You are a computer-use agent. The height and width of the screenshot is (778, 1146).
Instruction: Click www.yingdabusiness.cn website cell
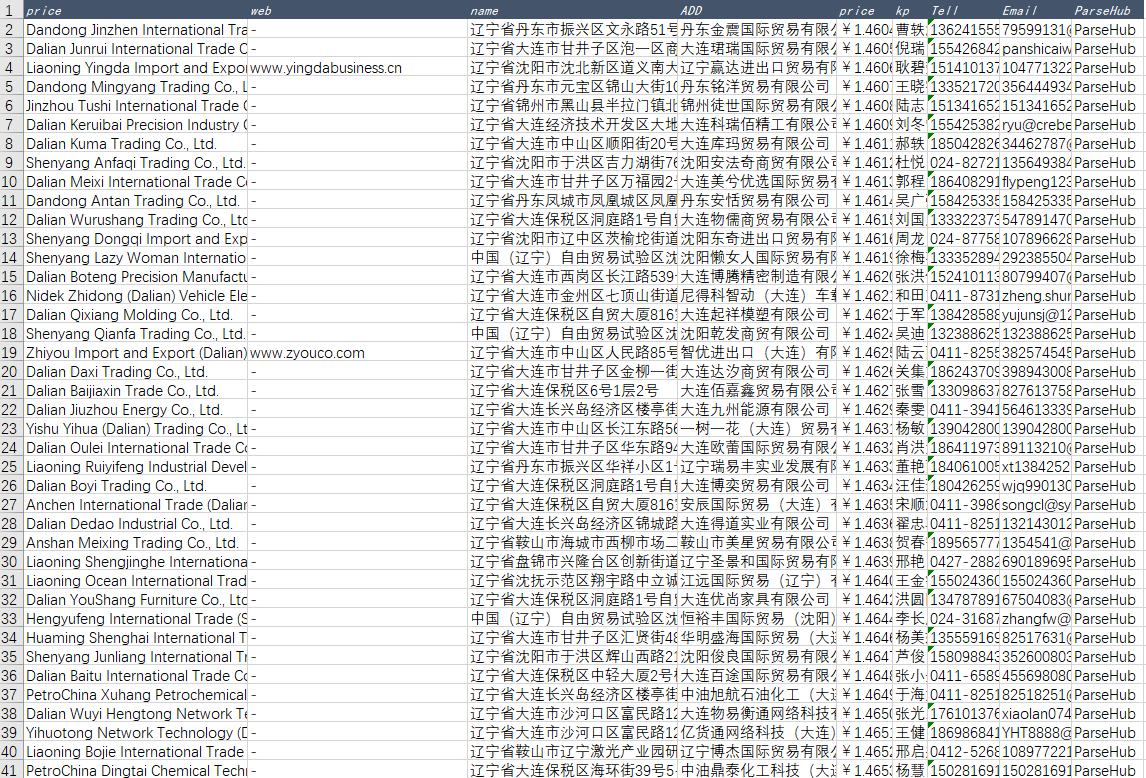(x=358, y=68)
